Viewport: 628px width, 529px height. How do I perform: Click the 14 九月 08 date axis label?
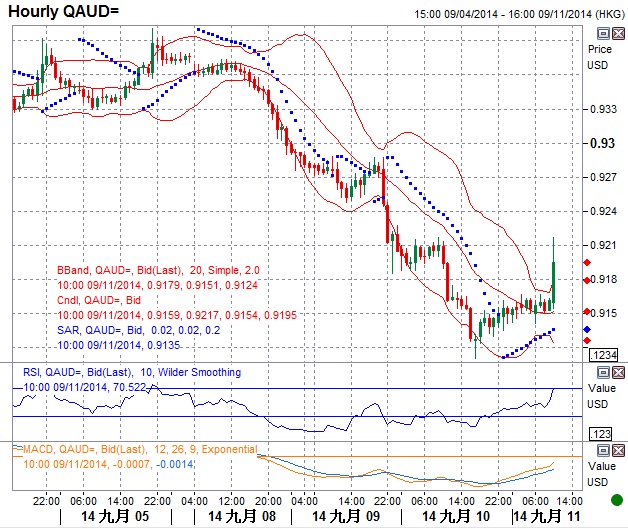[241, 517]
